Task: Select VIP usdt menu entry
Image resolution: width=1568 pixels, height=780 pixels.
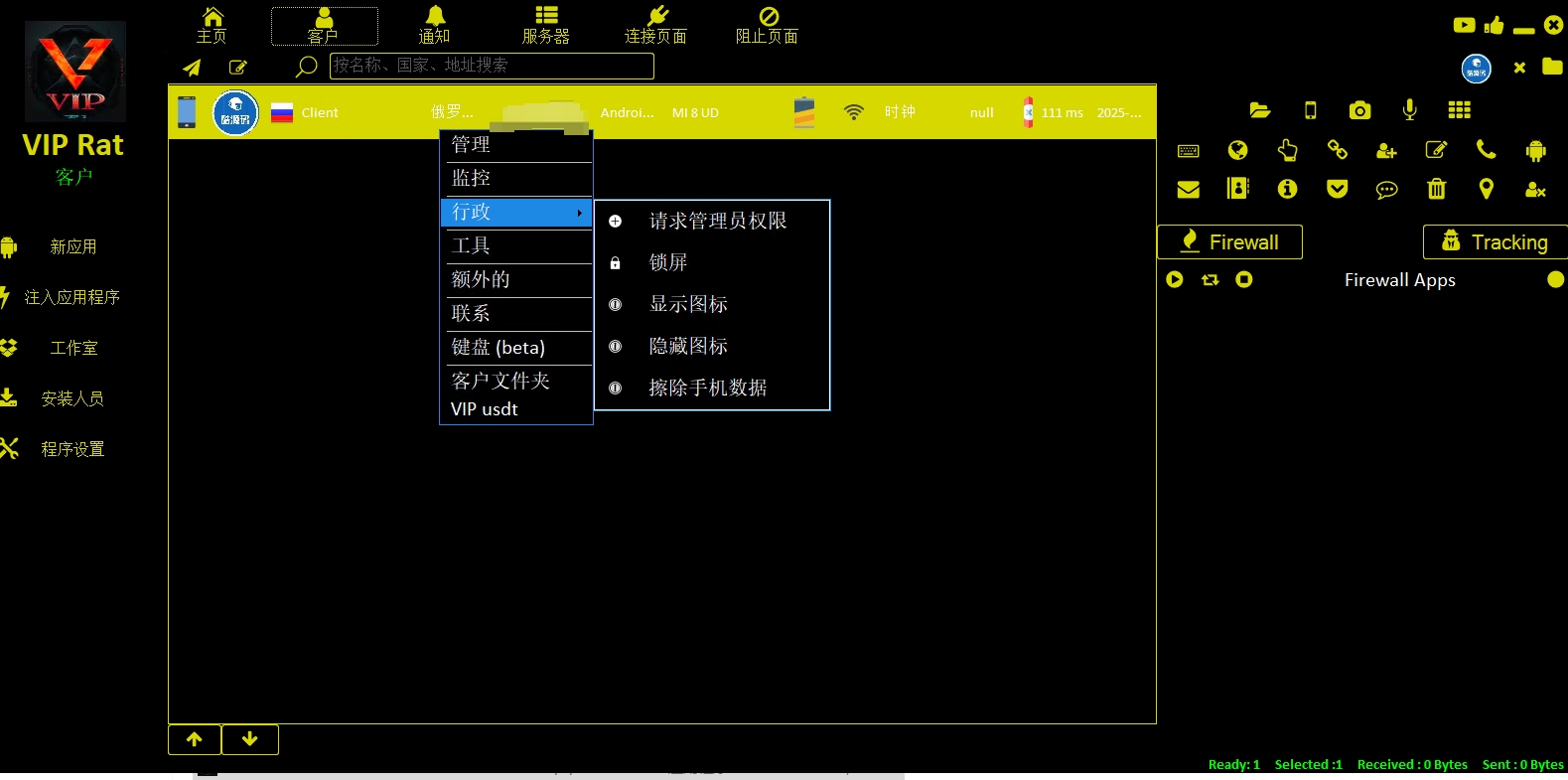Action: point(516,409)
